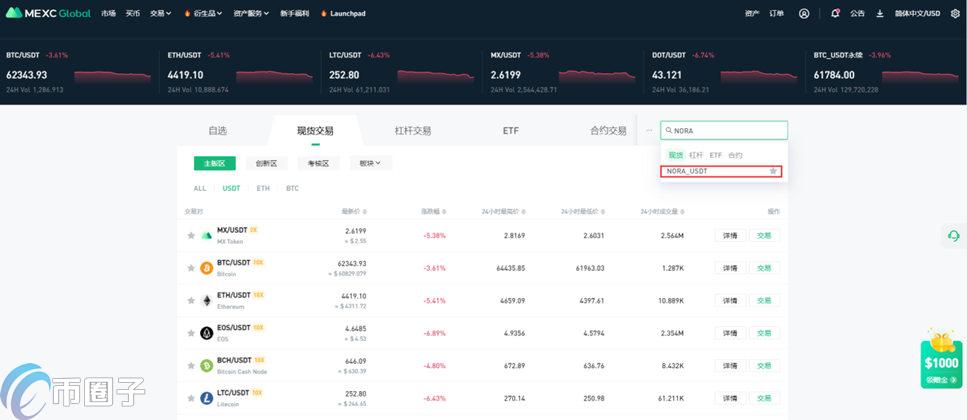
Task: Switch to the 合约交易 futures tab
Action: pos(608,131)
